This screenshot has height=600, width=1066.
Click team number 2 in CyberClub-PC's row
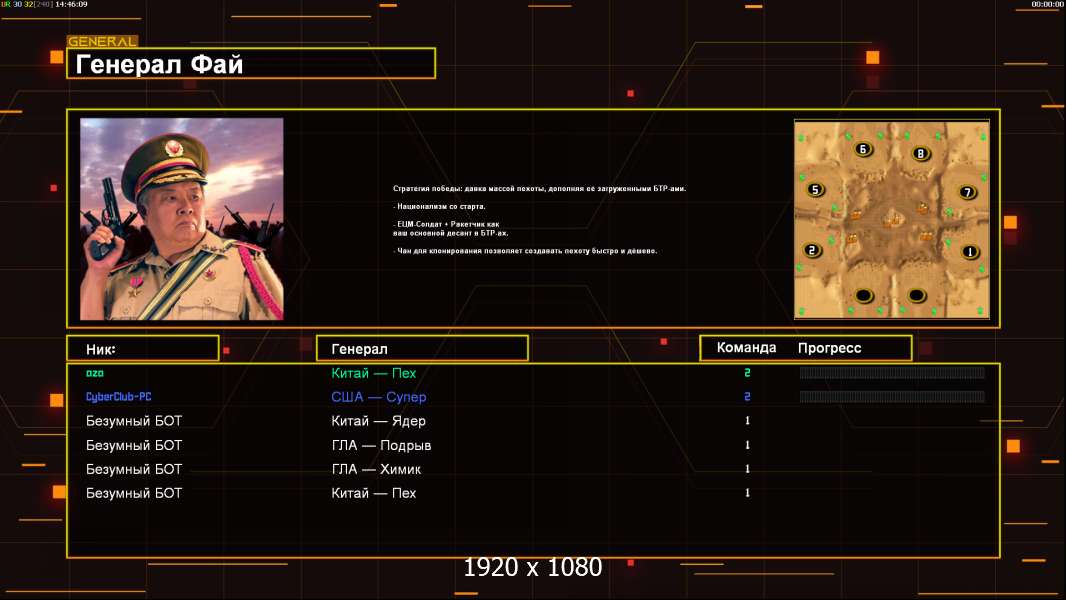click(x=747, y=396)
